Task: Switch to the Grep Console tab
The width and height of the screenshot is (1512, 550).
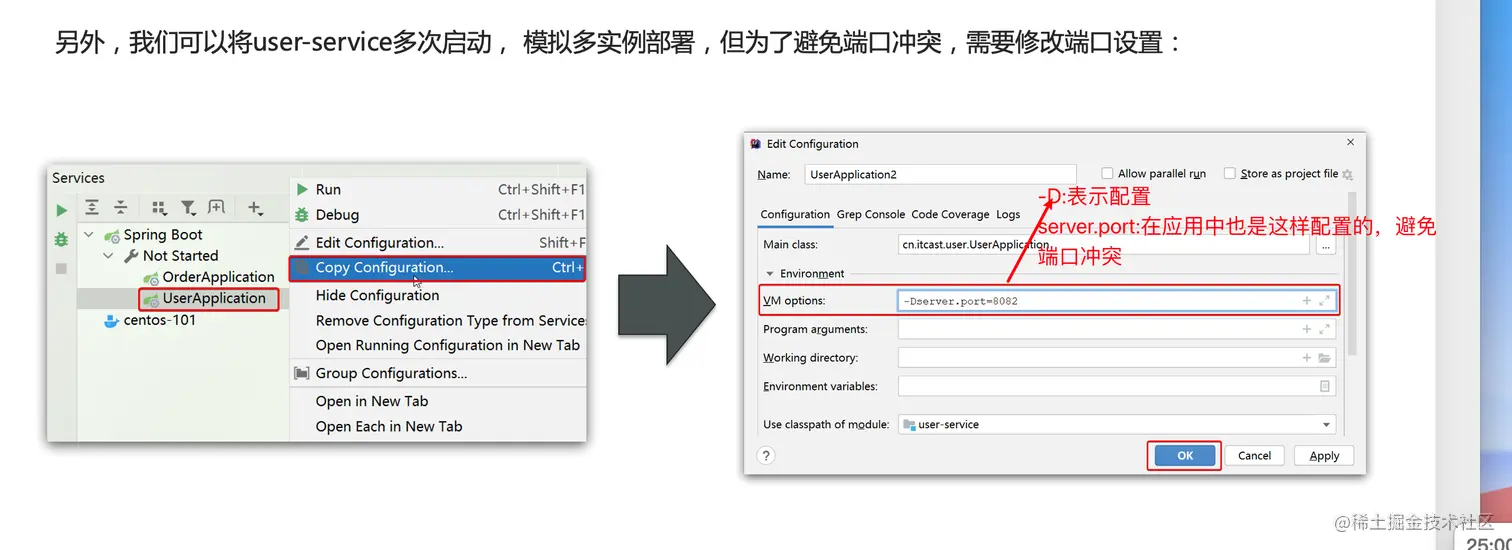Action: 871,214
